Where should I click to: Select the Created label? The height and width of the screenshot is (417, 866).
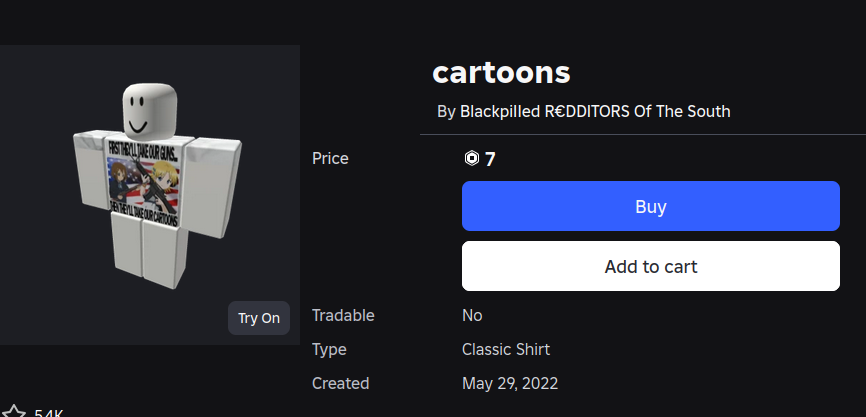(x=340, y=383)
